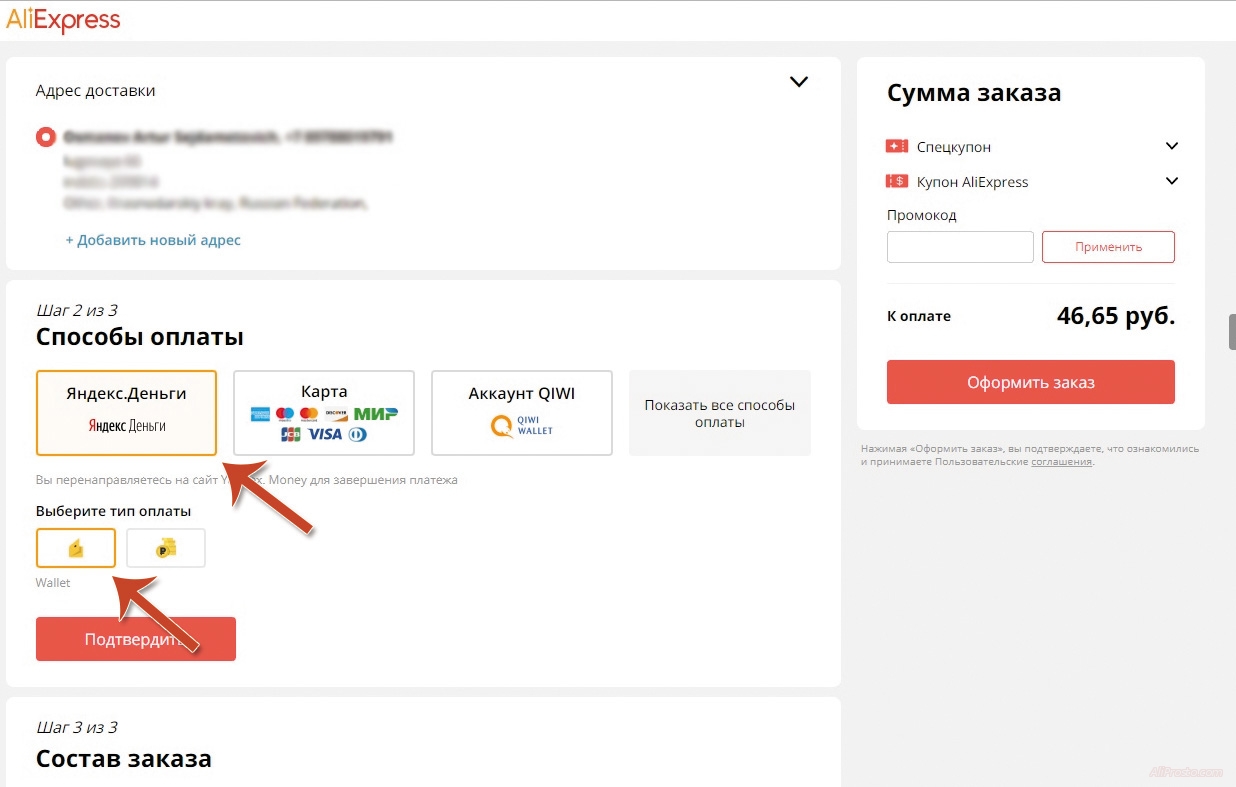Click the page's vertical scrollbar thumb
Screen dimensions: 1236x787
pyautogui.click(x=1232, y=332)
